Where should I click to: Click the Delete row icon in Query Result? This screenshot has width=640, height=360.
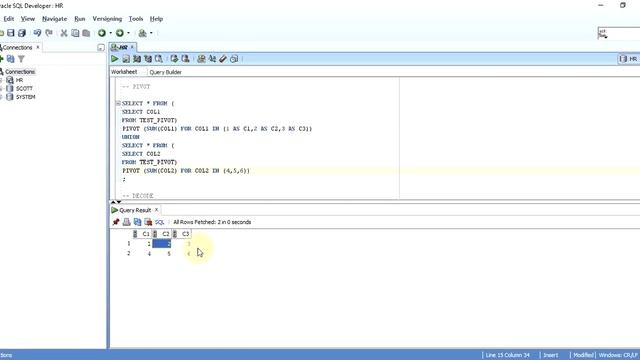click(148, 222)
